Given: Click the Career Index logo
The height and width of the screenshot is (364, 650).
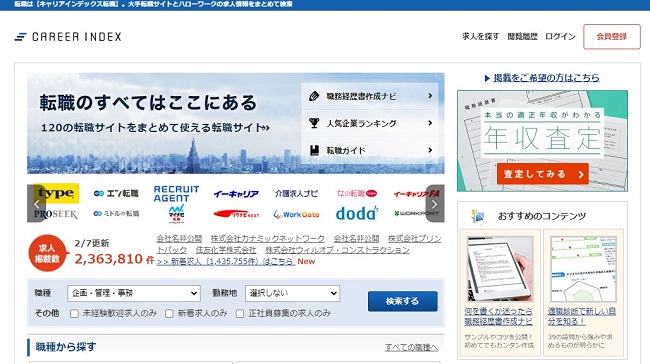Looking at the screenshot, I should tap(68, 36).
